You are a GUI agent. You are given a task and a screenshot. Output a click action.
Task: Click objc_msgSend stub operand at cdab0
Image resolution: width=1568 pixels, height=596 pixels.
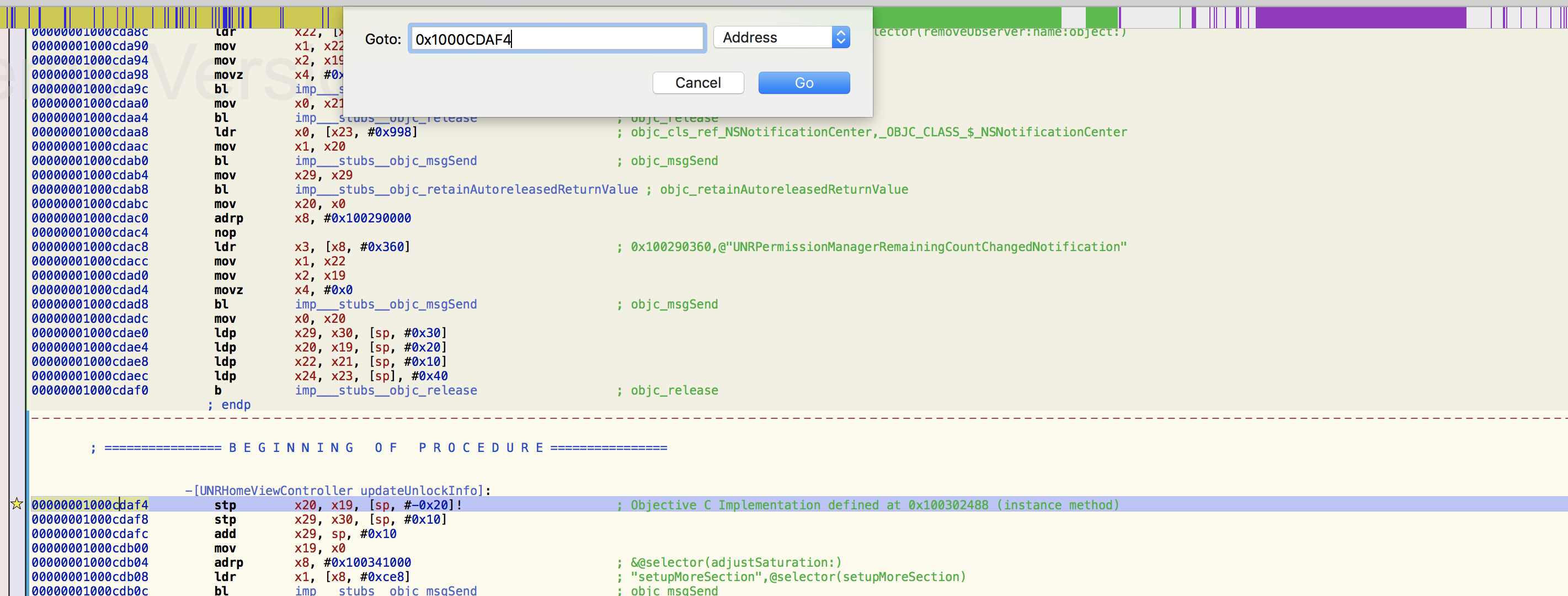[x=386, y=161]
